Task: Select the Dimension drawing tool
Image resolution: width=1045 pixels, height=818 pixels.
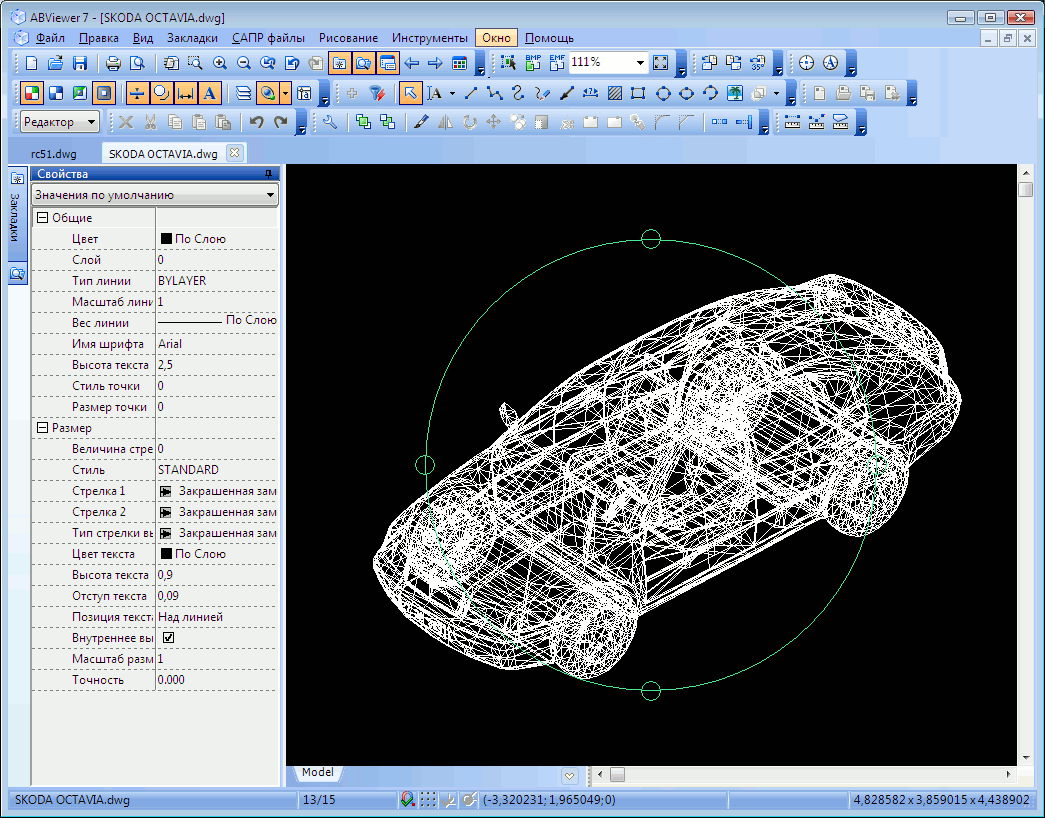Action: pos(590,93)
